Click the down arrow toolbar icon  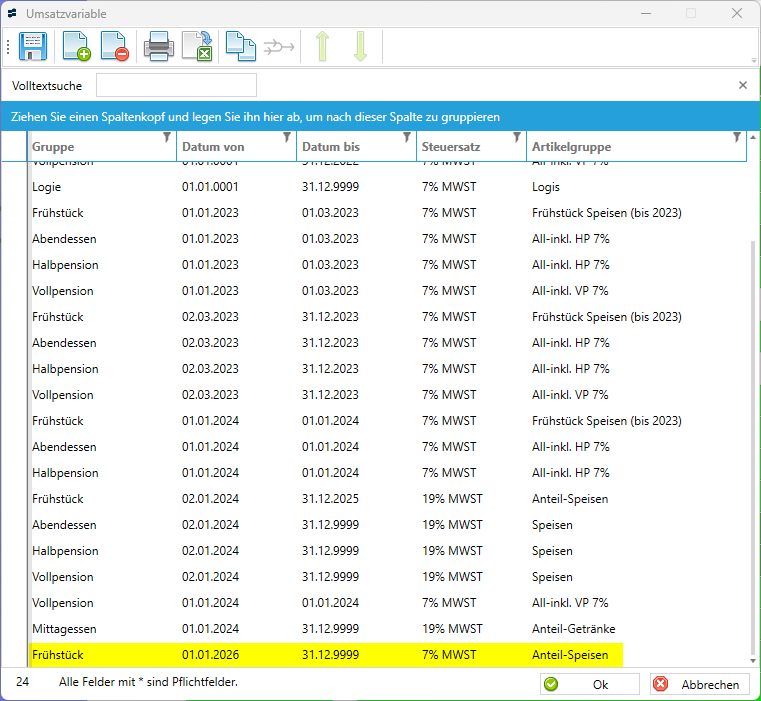(x=360, y=47)
